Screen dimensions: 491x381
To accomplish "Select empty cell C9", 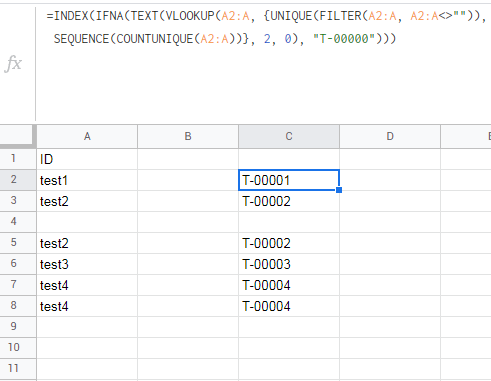I will point(289,327).
